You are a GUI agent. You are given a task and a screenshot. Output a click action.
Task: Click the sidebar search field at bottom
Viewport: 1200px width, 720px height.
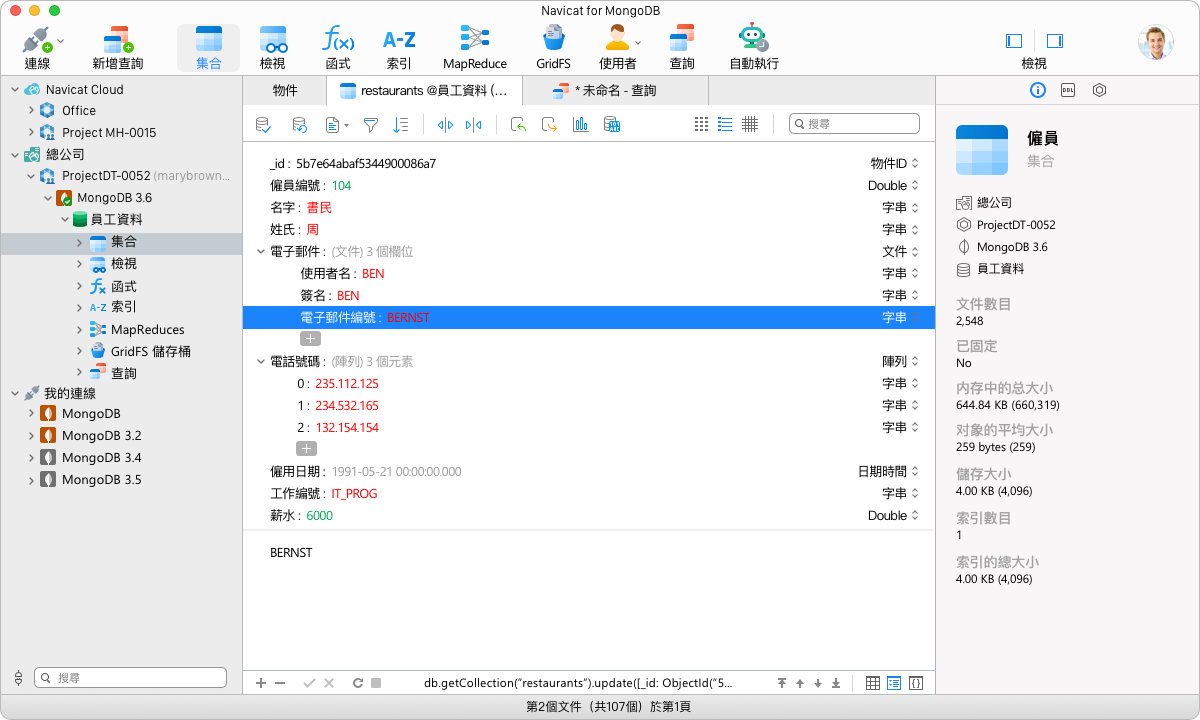point(131,677)
